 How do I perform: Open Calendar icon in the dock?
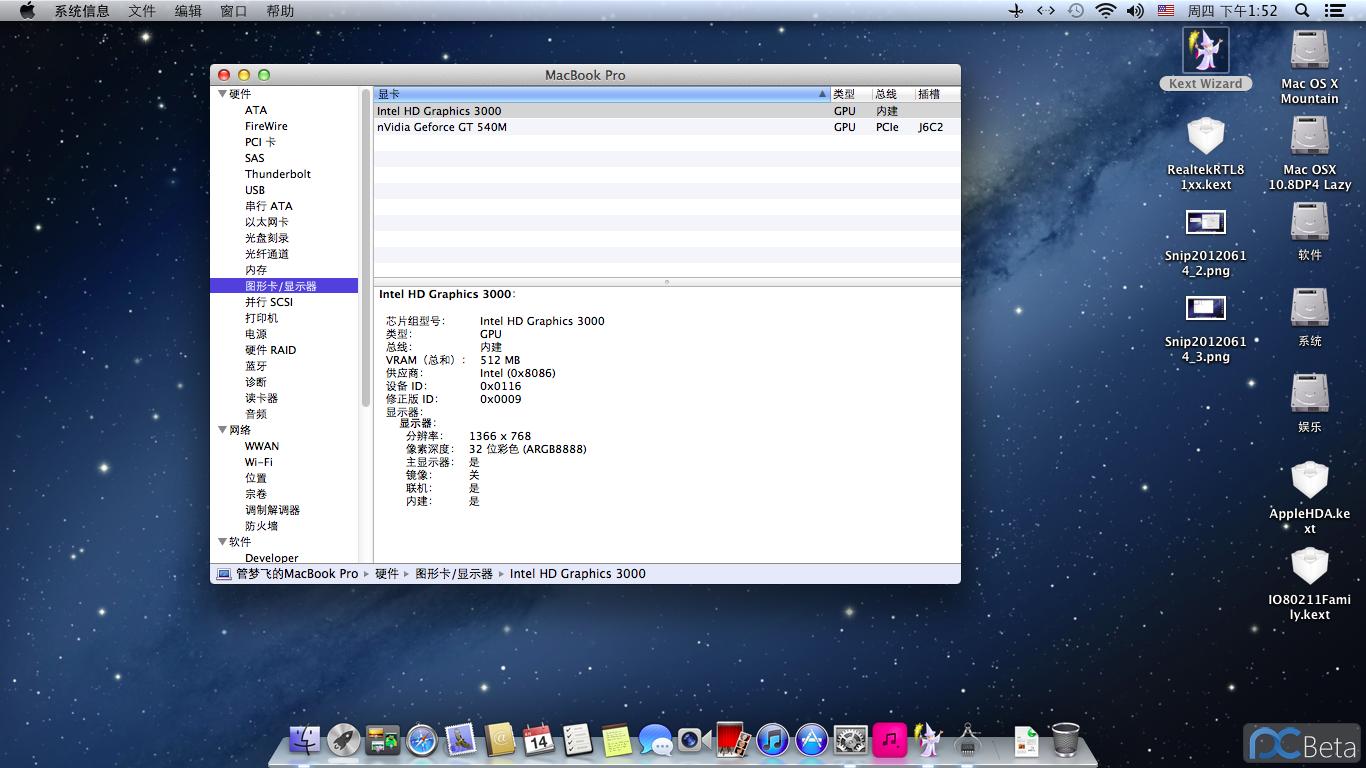538,740
